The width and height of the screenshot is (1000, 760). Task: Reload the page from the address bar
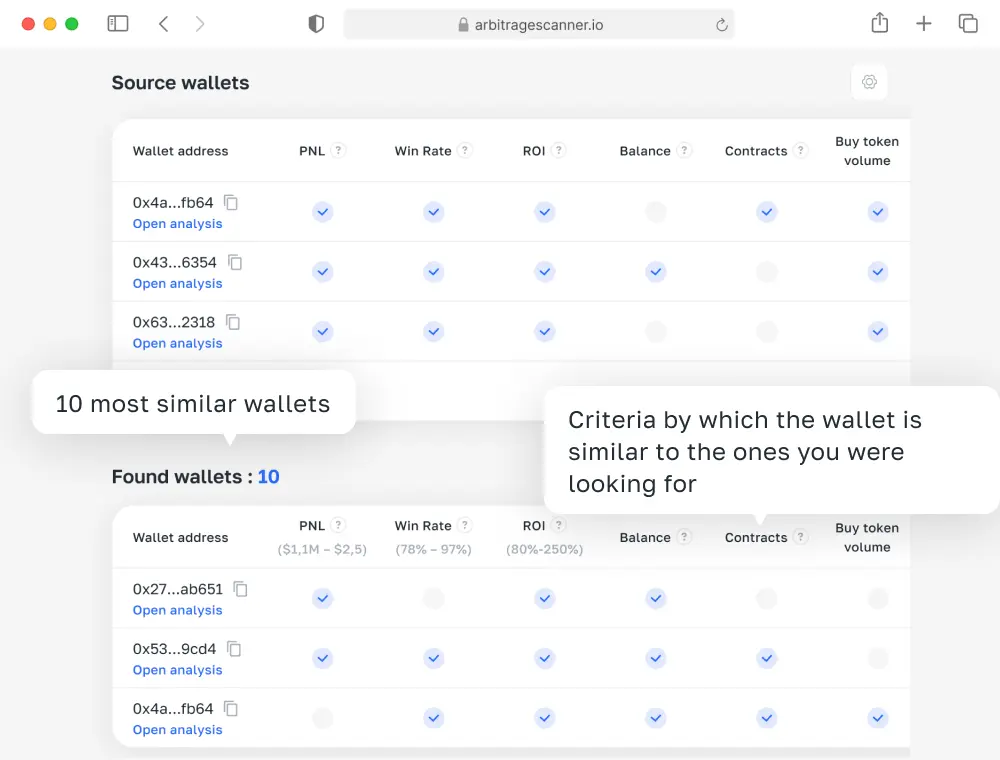(720, 24)
